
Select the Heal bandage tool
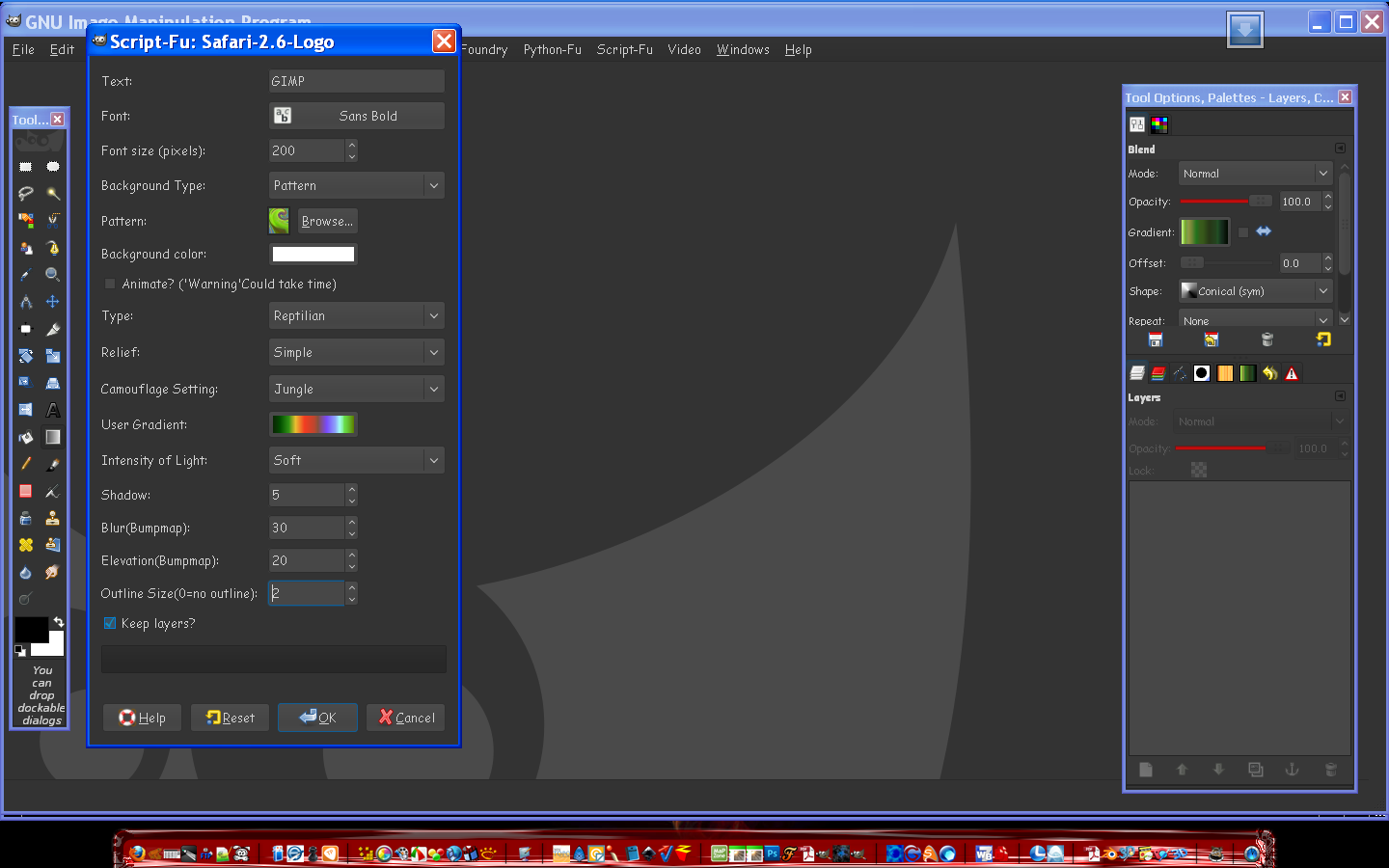(x=26, y=545)
